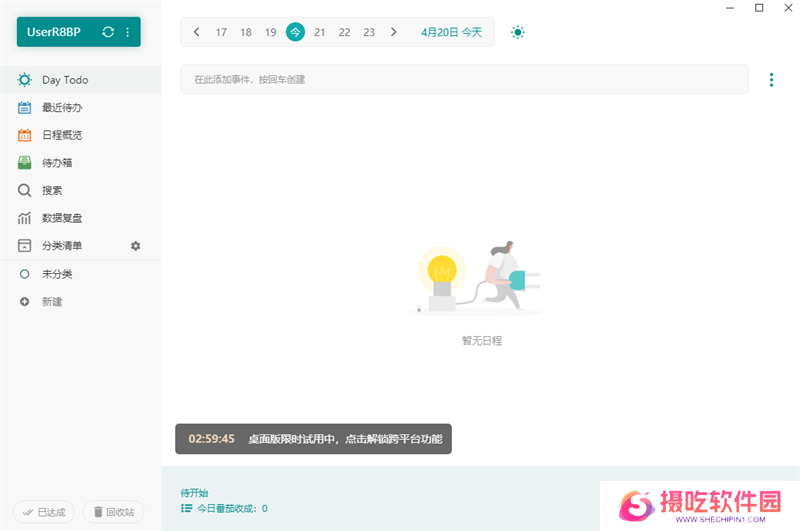Image resolution: width=800 pixels, height=531 pixels.
Task: Expand the 分类清单 category list
Action: tap(61, 246)
